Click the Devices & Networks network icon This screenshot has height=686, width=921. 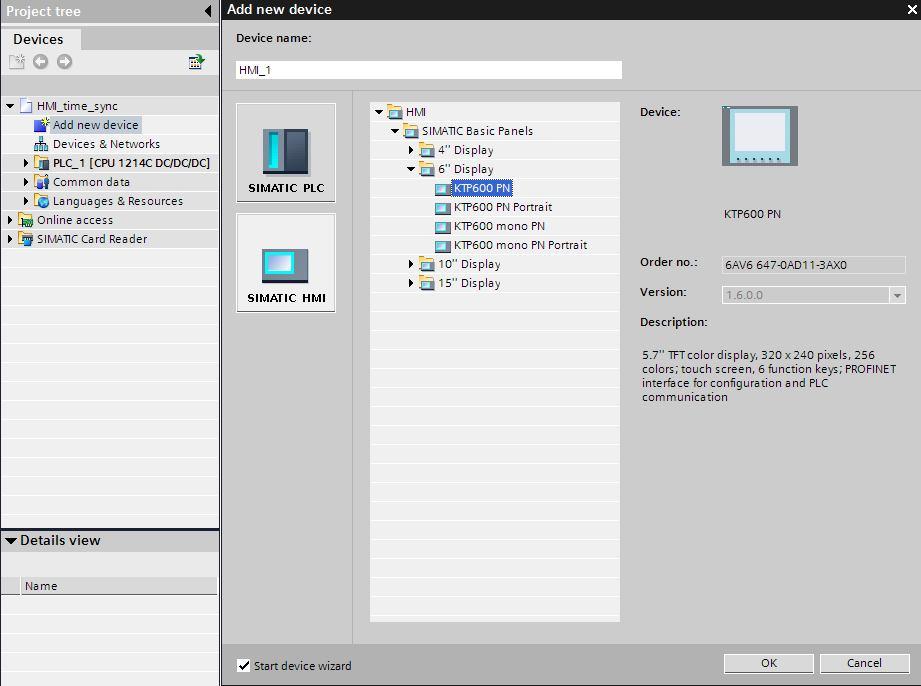pos(41,144)
